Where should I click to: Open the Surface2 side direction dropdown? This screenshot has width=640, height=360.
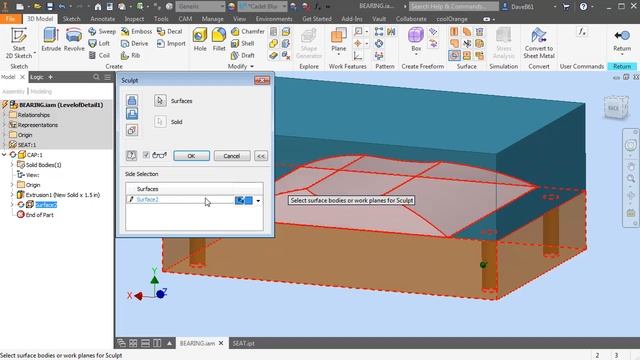pyautogui.click(x=258, y=200)
